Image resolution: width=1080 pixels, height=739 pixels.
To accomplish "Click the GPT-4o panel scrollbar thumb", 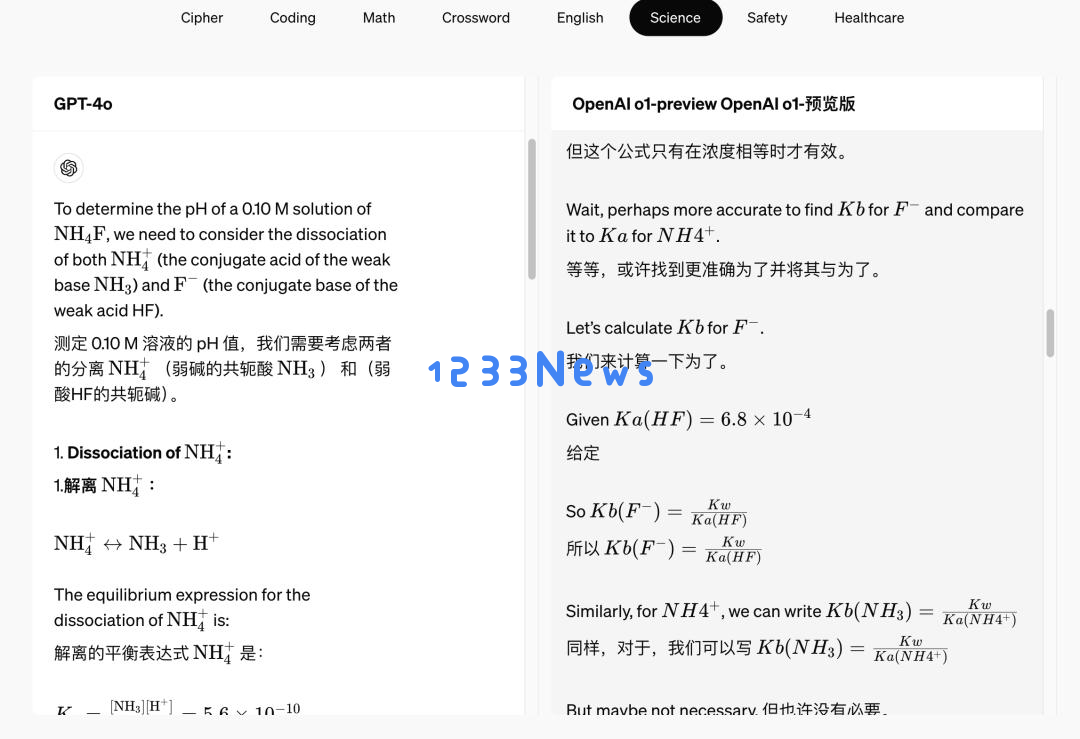I will click(532, 209).
